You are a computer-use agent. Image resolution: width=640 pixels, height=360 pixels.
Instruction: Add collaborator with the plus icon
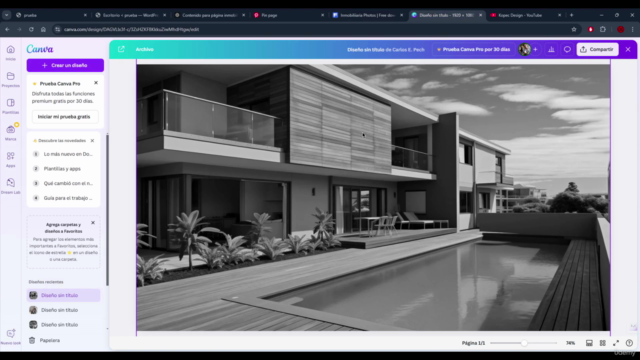[x=536, y=49]
